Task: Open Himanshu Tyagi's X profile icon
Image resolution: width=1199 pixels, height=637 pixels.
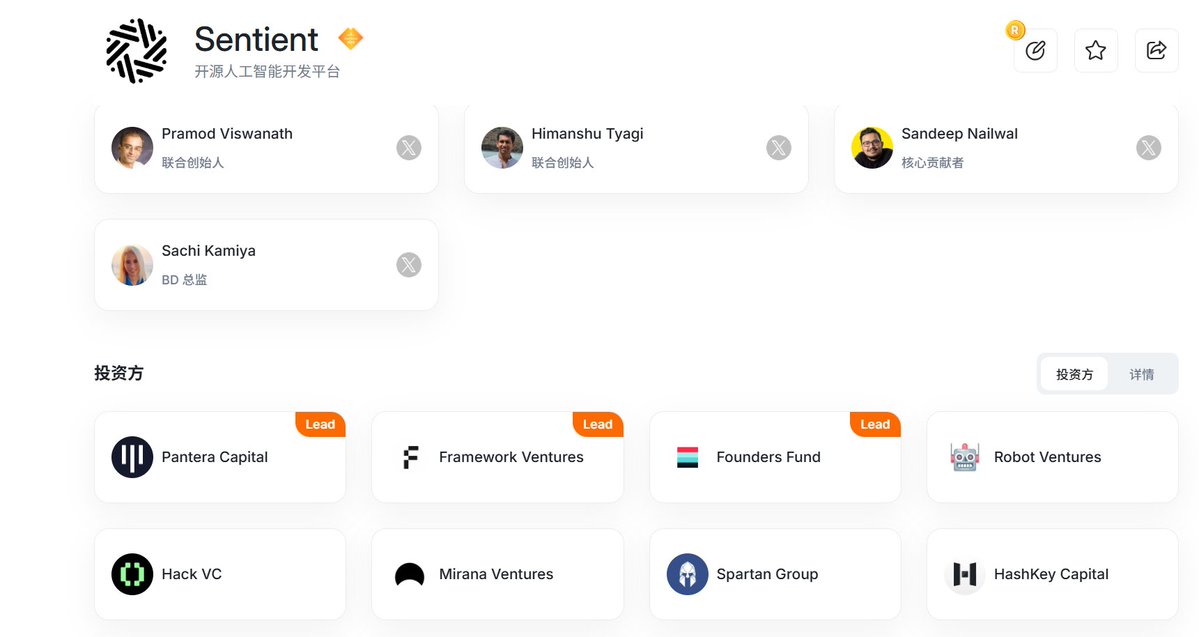Action: click(778, 148)
